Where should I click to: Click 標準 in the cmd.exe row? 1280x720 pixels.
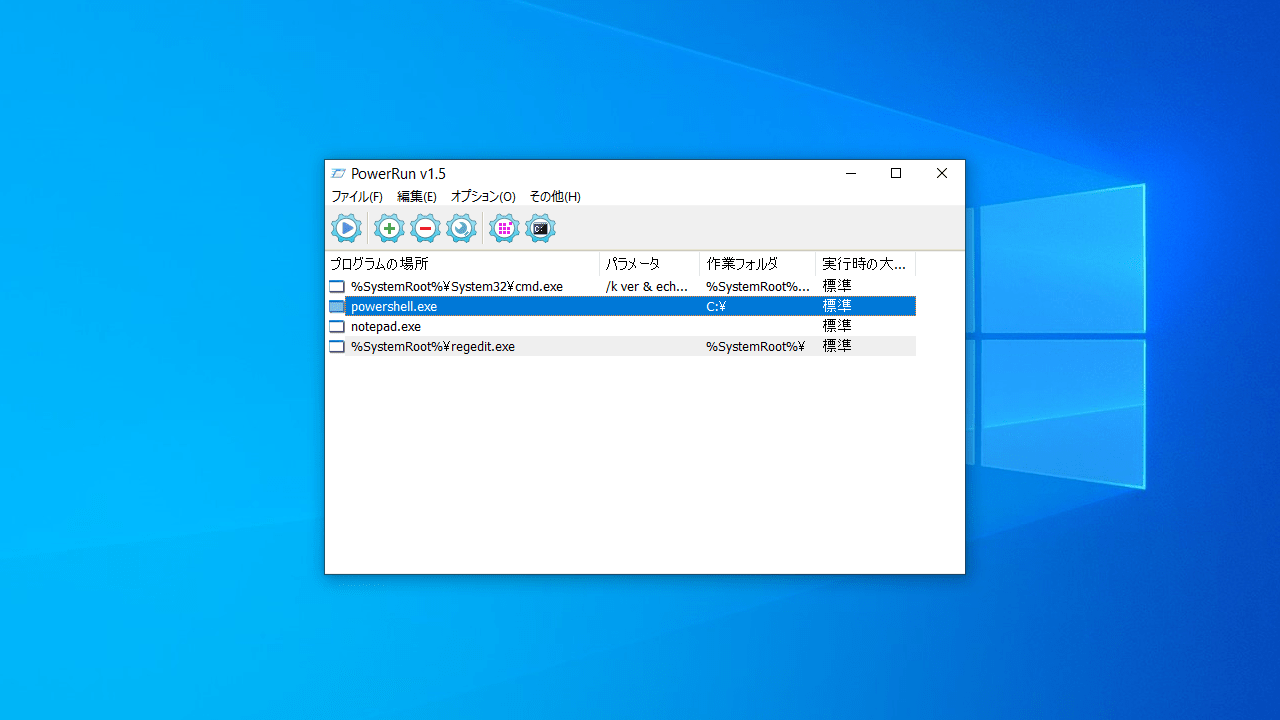click(837, 287)
